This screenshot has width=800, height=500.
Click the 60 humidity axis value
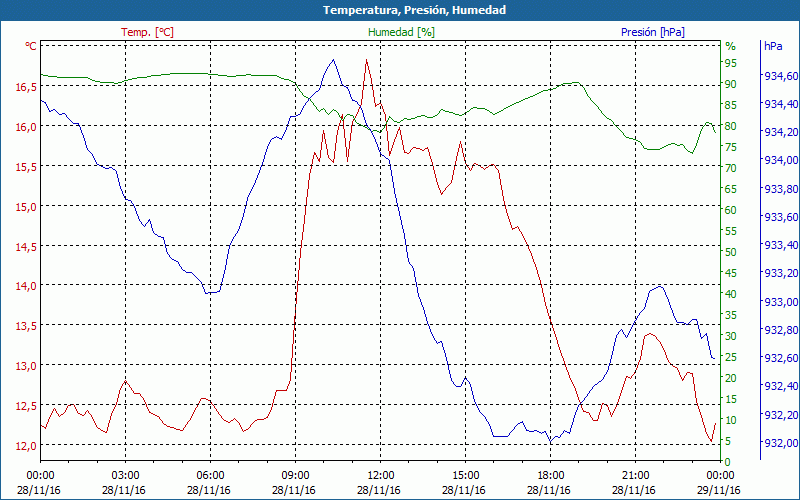click(731, 210)
